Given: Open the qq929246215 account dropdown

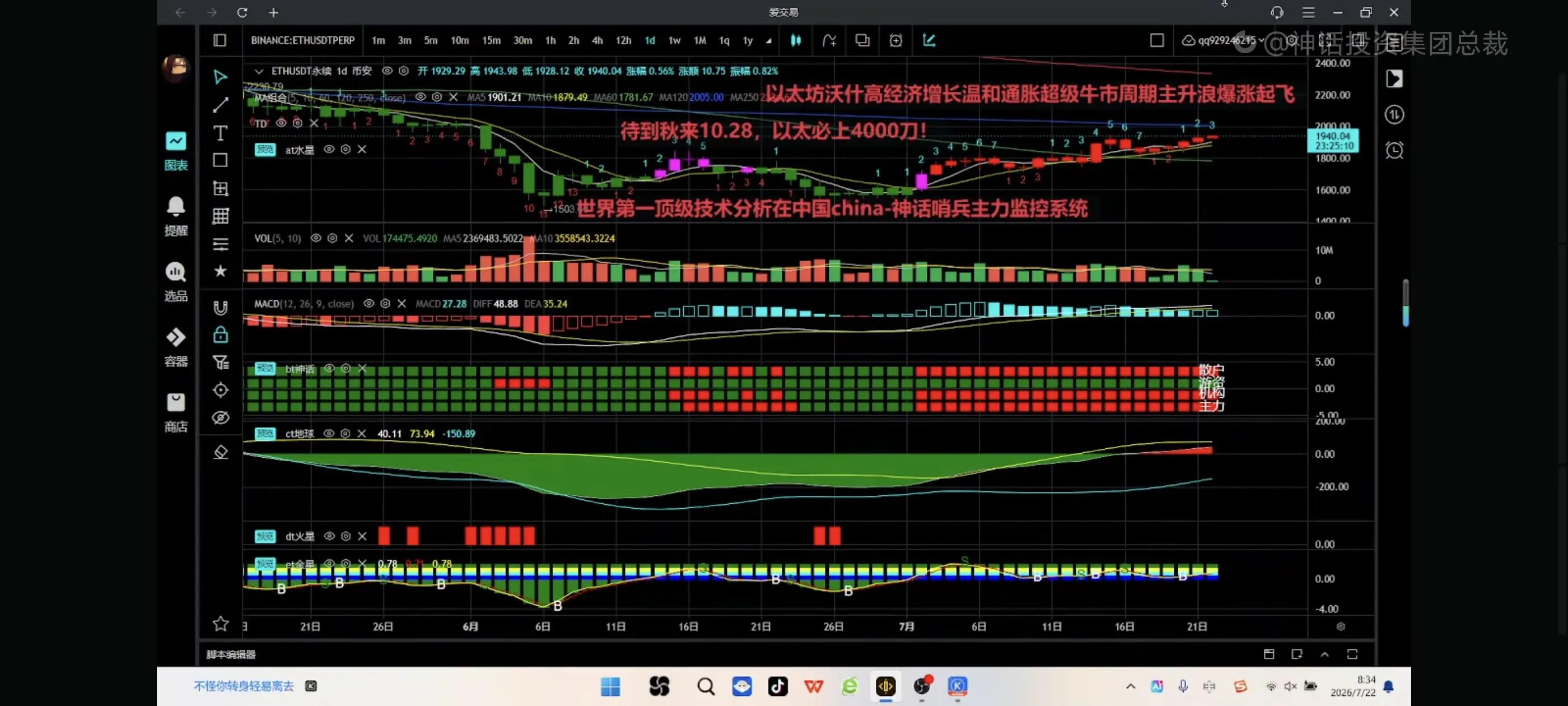Looking at the screenshot, I should click(x=1224, y=40).
